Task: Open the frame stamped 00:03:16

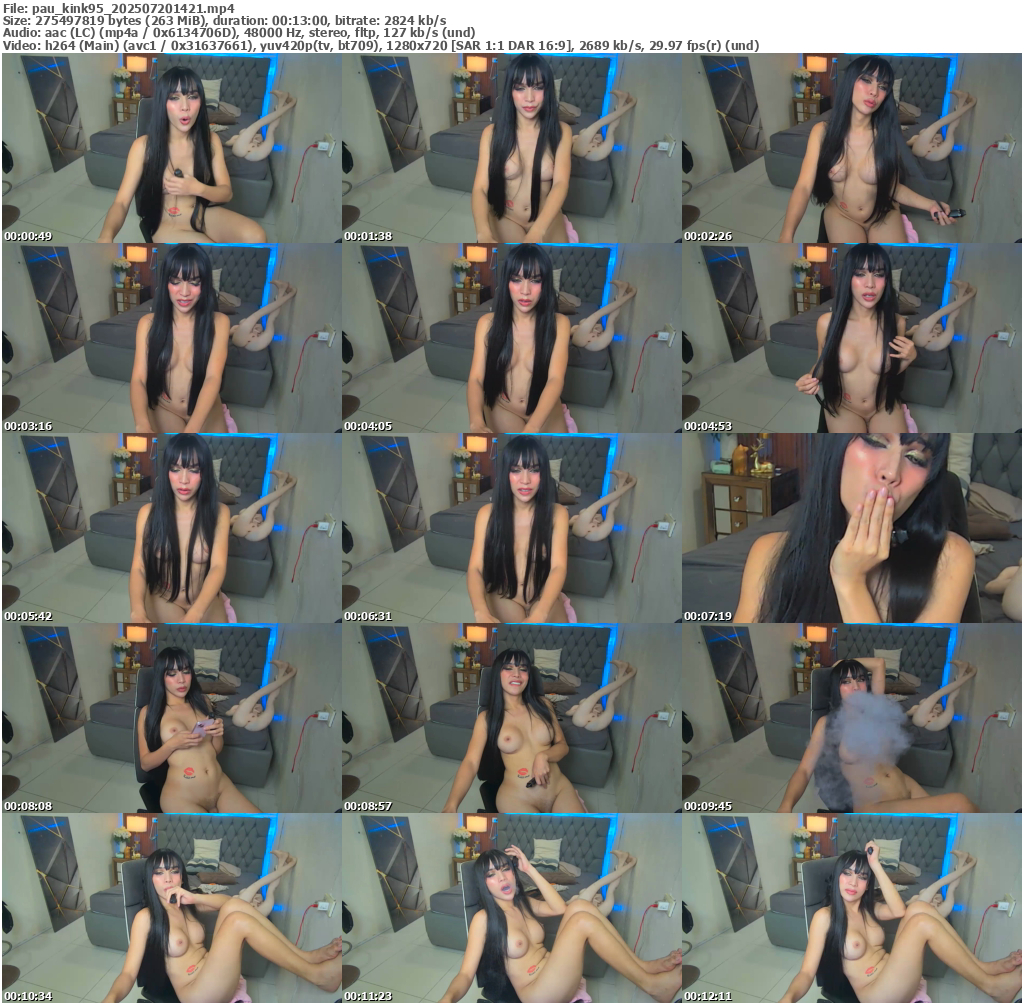Action: pos(172,338)
